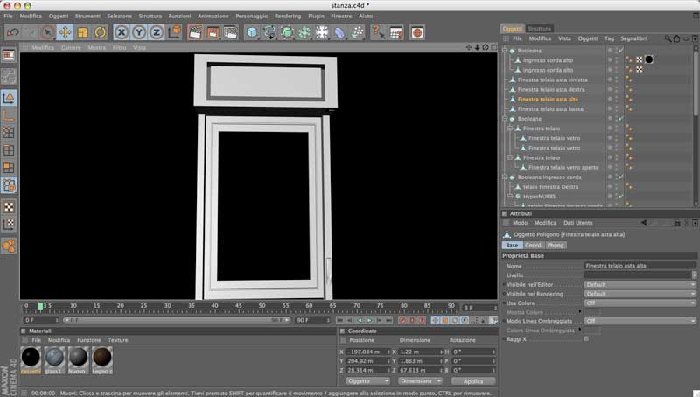Open the Rendering menu

pyautogui.click(x=288, y=16)
